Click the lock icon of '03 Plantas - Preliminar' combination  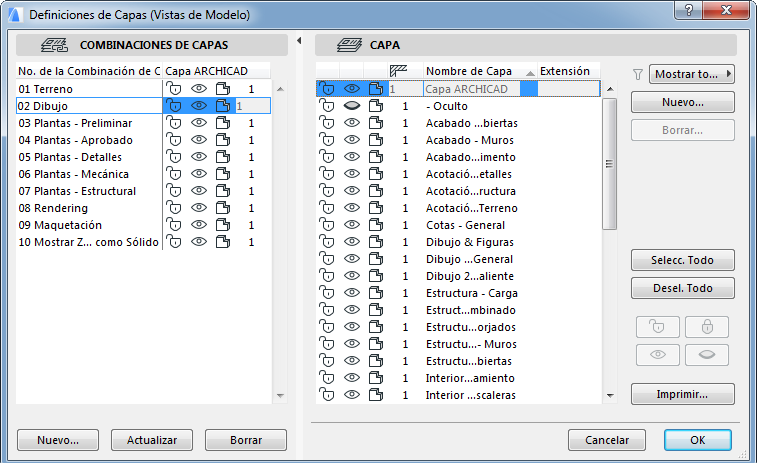(x=174, y=123)
